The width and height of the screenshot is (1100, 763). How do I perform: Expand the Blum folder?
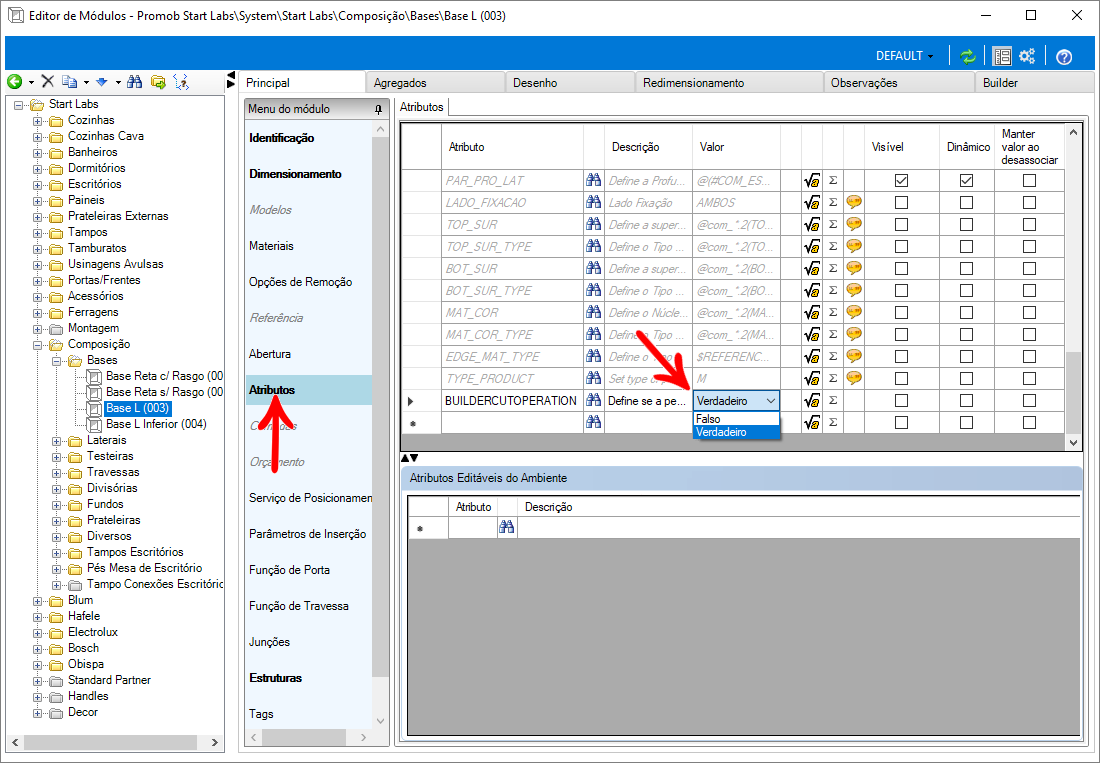[x=37, y=600]
